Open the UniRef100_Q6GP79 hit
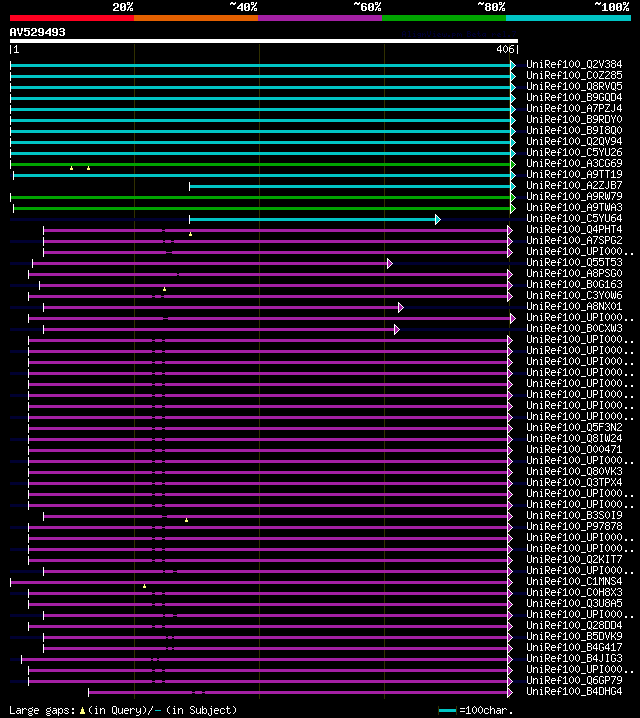 (x=574, y=680)
